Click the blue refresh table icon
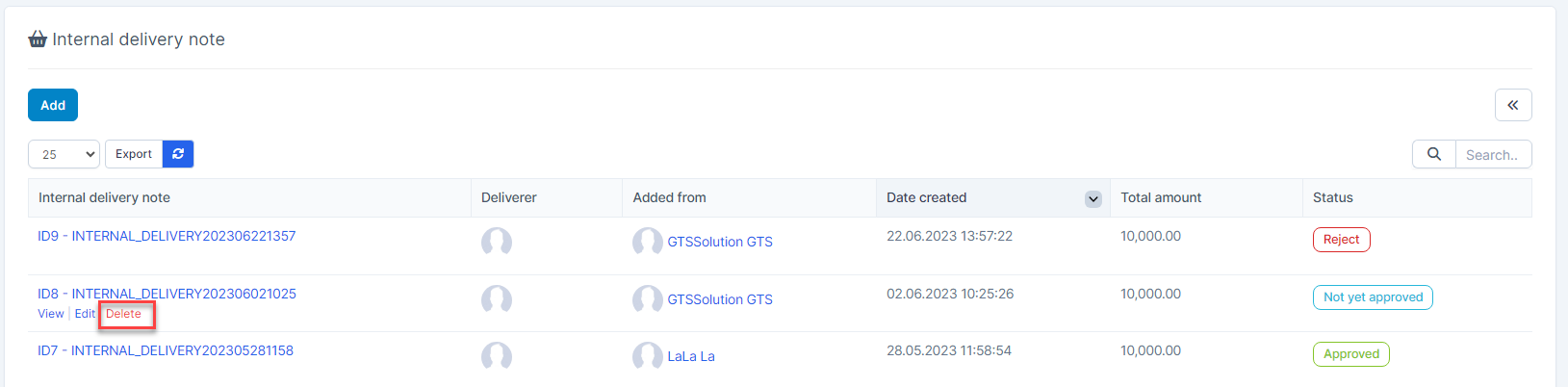This screenshot has height=387, width=1568. (178, 154)
